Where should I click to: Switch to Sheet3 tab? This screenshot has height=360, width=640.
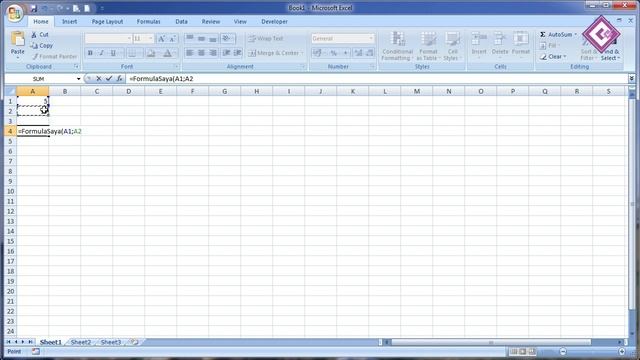(111, 342)
